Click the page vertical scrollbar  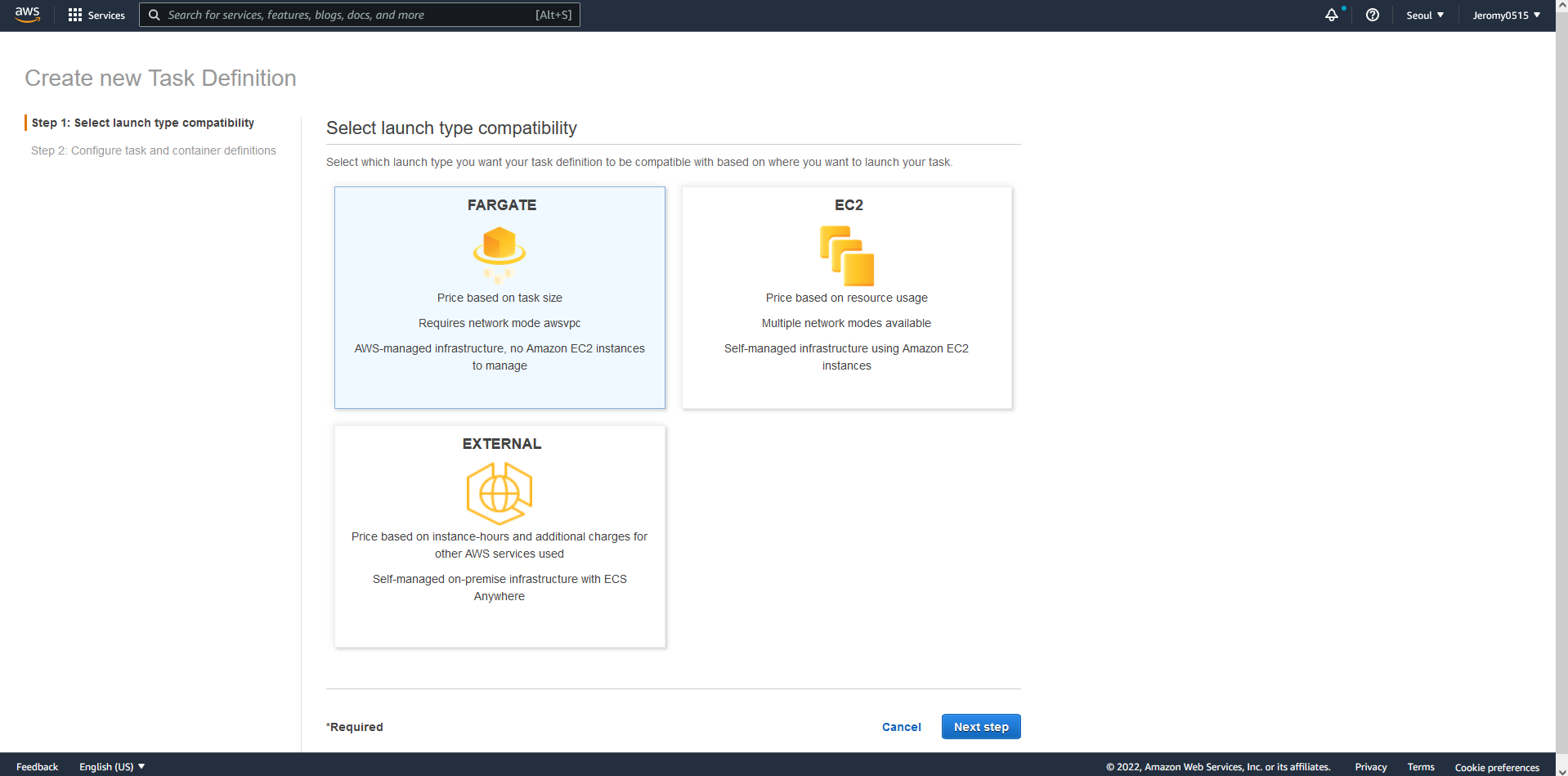1561,388
